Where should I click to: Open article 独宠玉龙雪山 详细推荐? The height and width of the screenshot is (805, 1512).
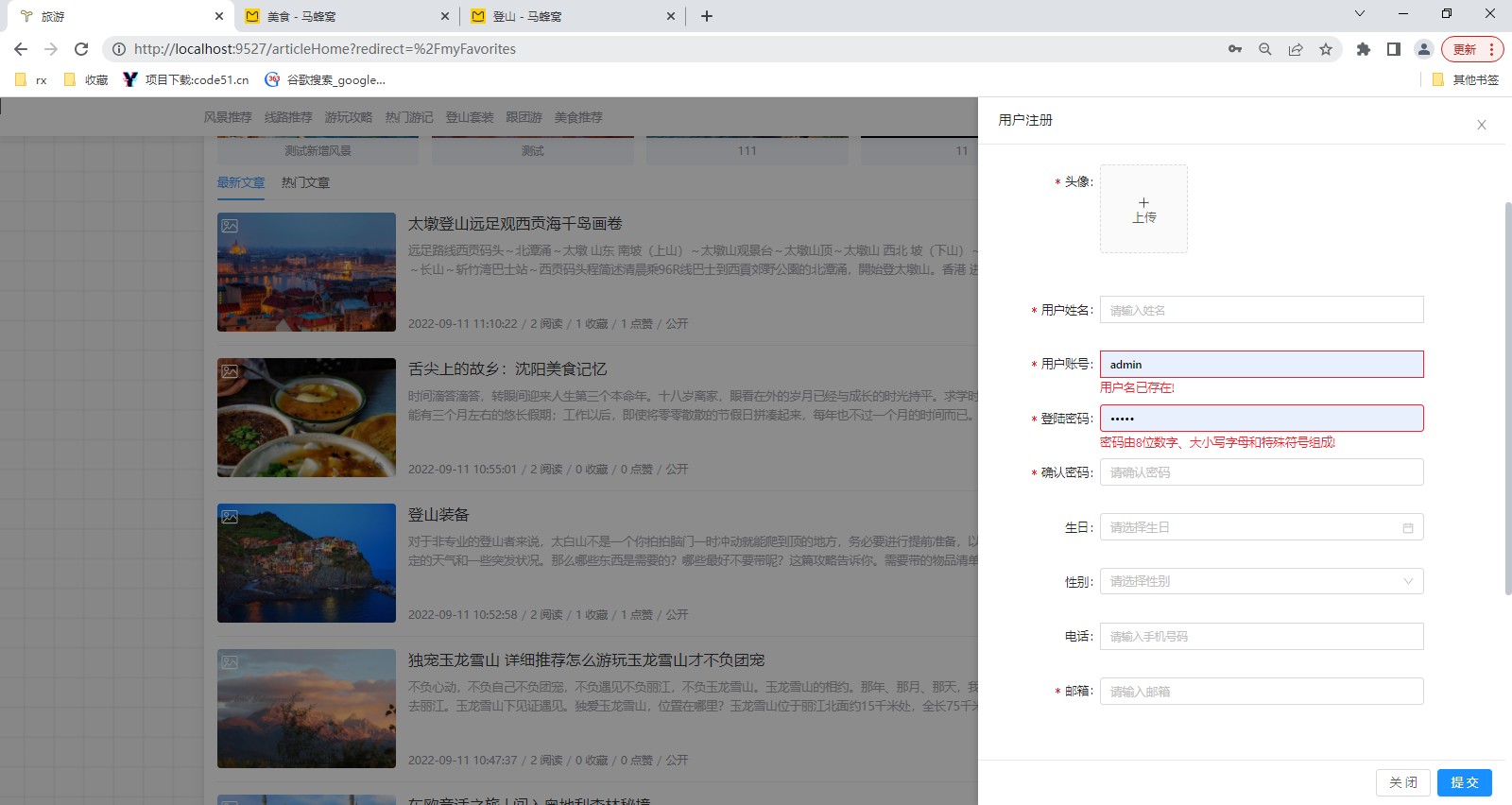tap(586, 660)
